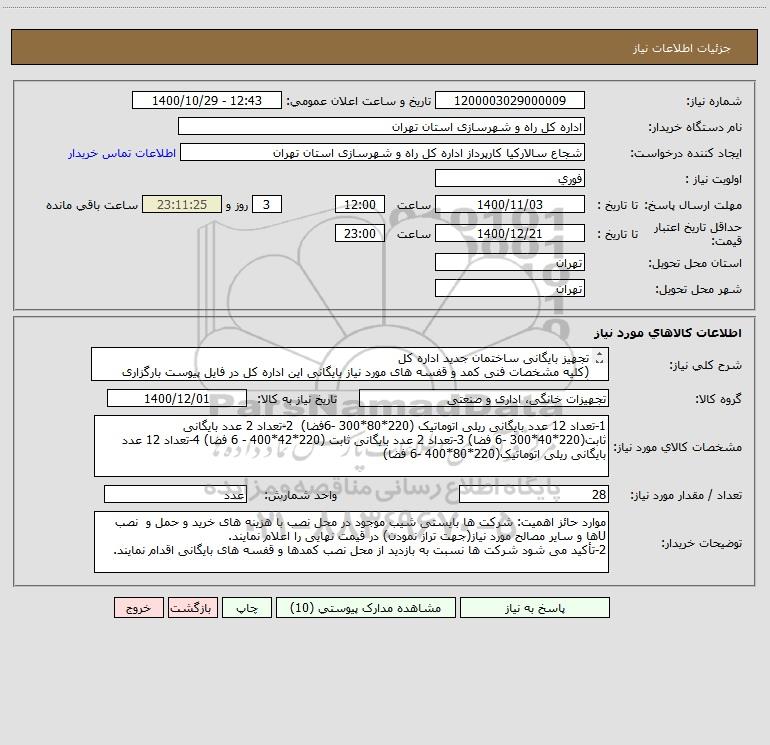Click شهر محل تحویل field تهران
This screenshot has width=770, height=745.
510,288
